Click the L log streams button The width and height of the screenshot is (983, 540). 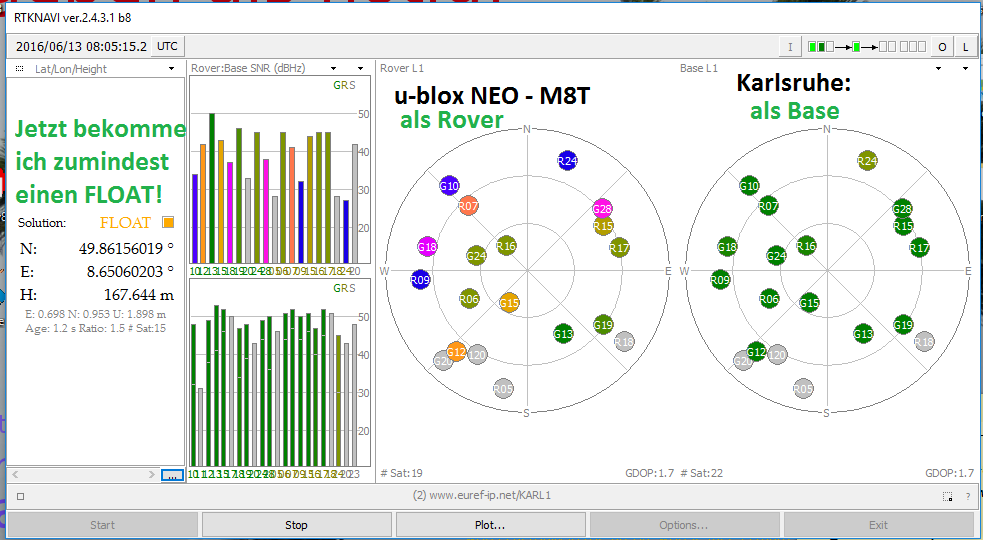point(965,47)
